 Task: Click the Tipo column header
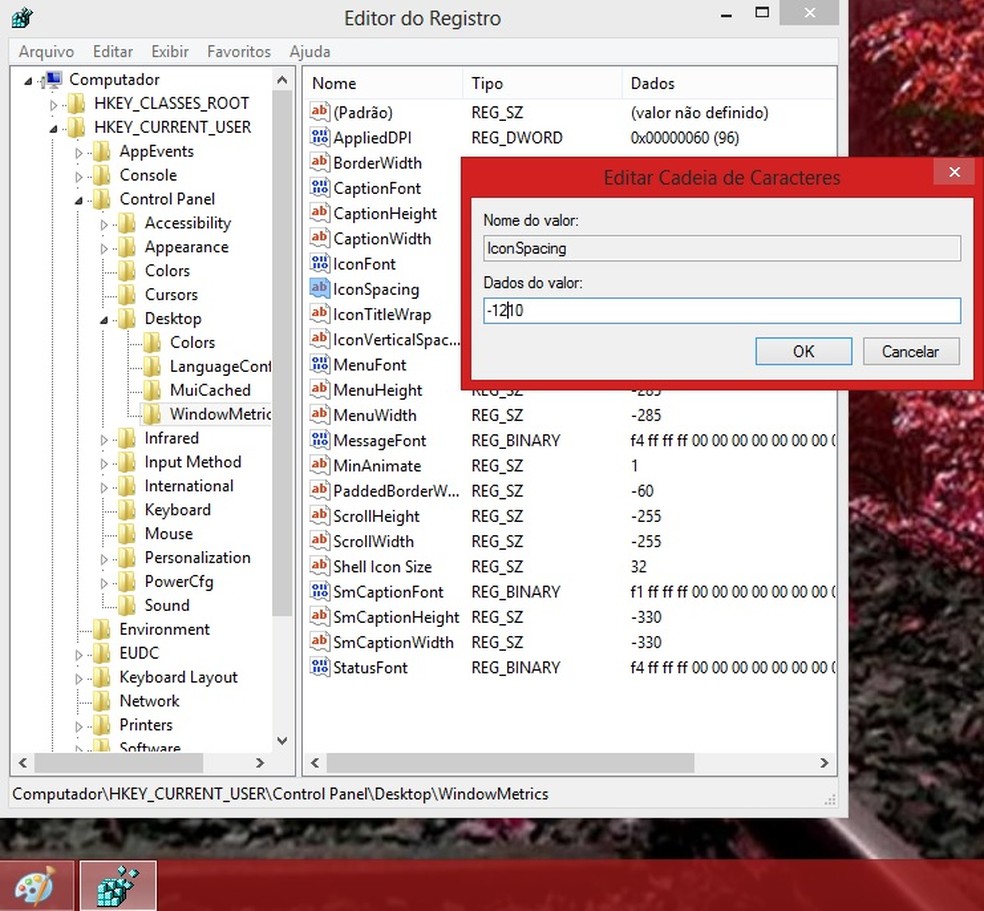(543, 83)
